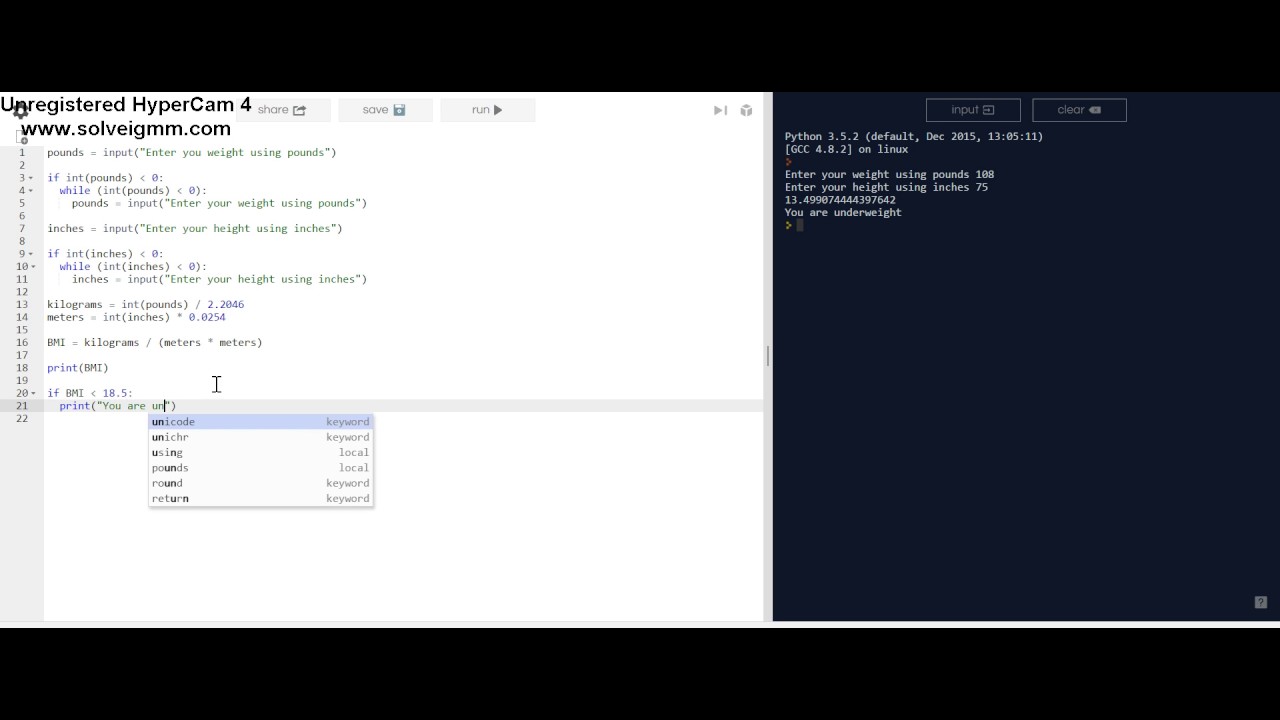1280x720 pixels.
Task: Pick the 'using' local suggestion
Action: pyautogui.click(x=261, y=452)
